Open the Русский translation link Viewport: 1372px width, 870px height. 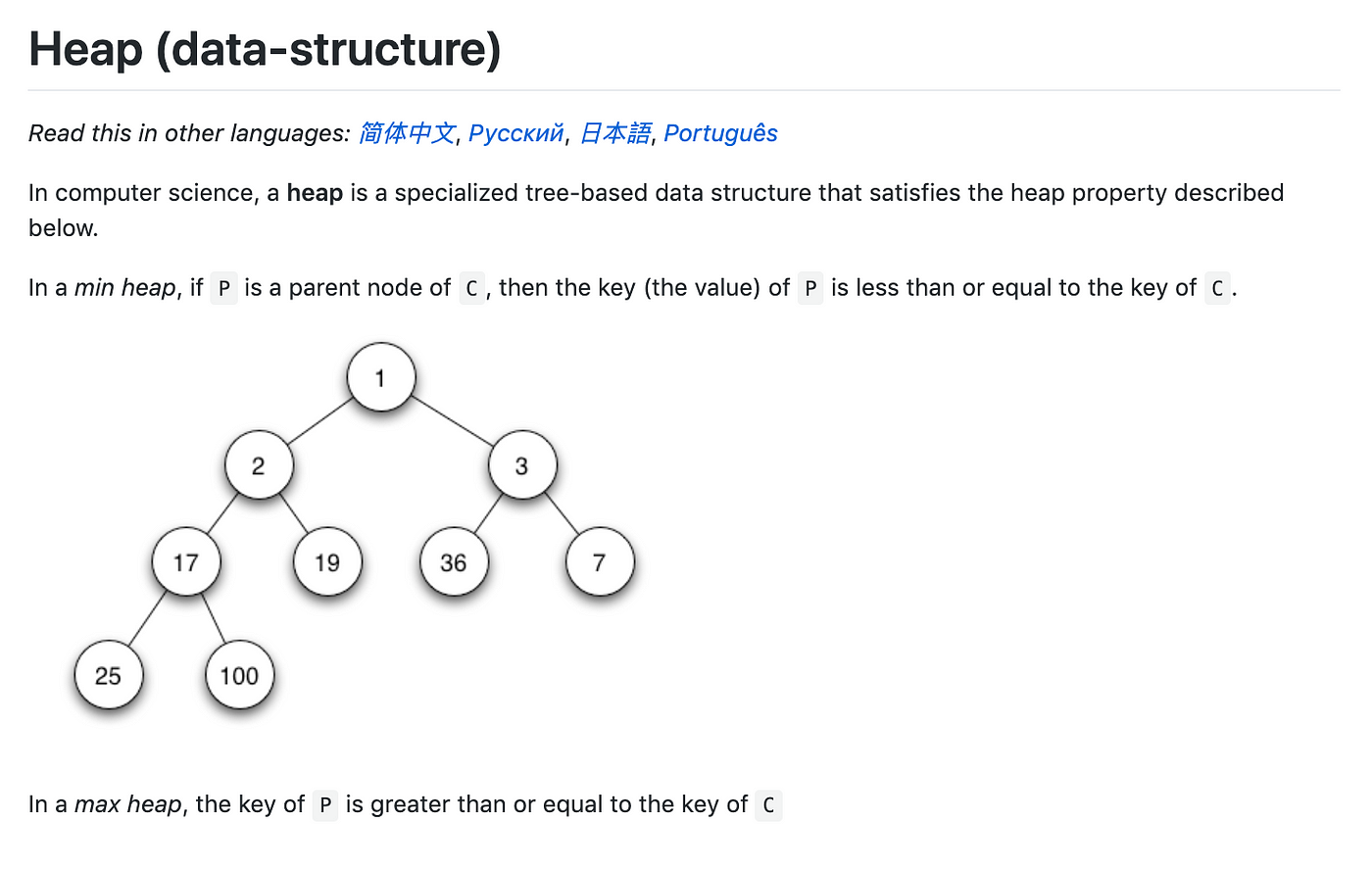516,133
